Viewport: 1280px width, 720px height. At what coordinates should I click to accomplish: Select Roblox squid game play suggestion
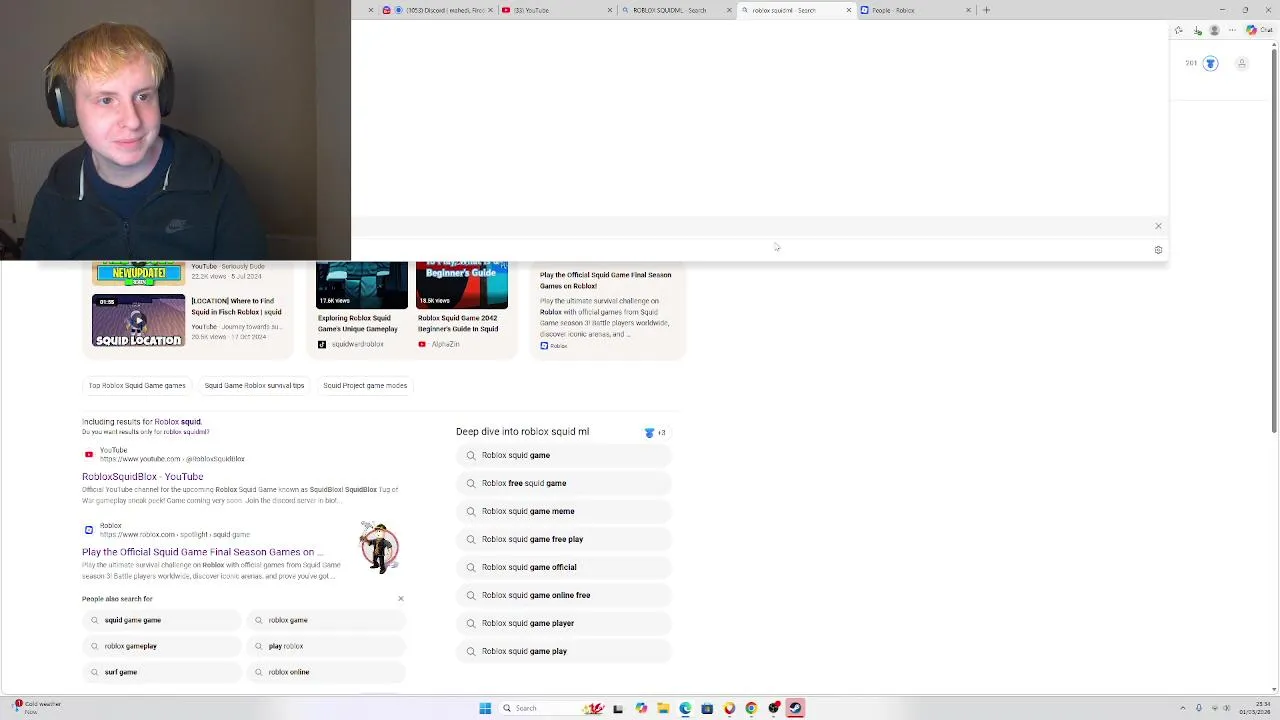click(563, 651)
